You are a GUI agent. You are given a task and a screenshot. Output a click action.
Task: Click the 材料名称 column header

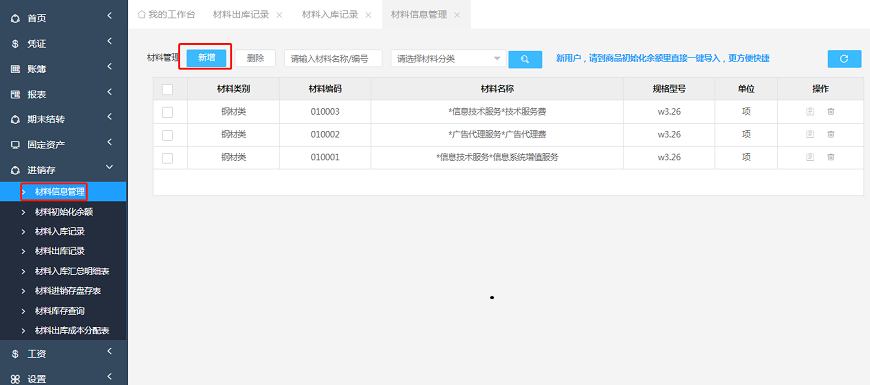coord(497,89)
